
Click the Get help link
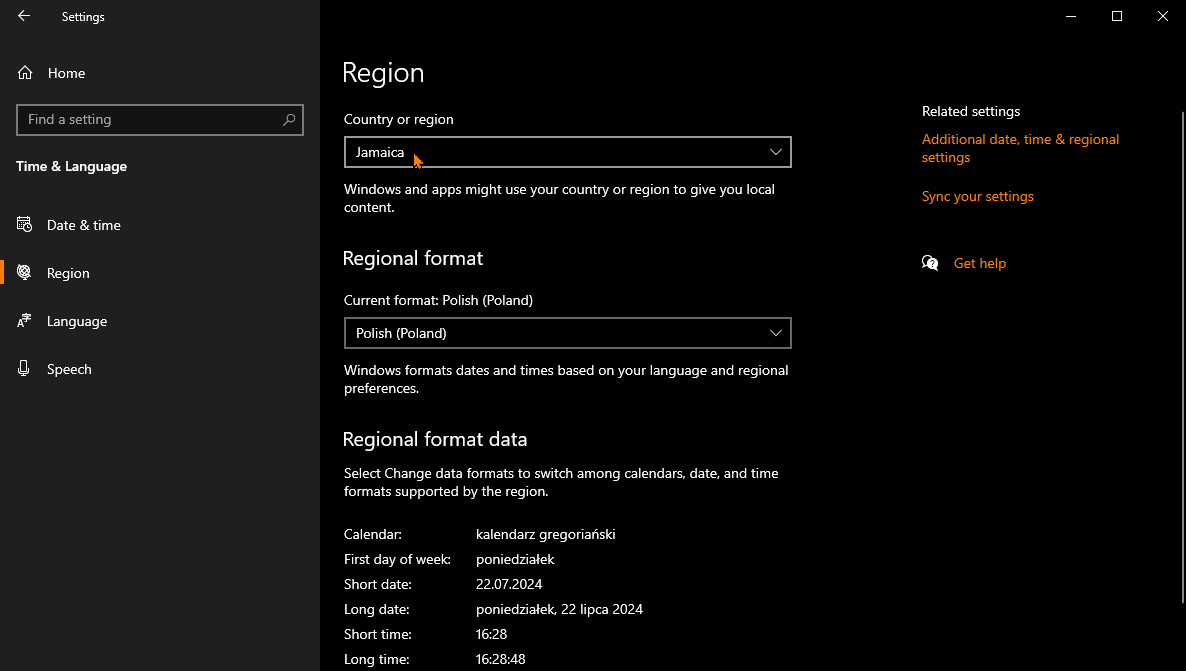pyautogui.click(x=980, y=263)
